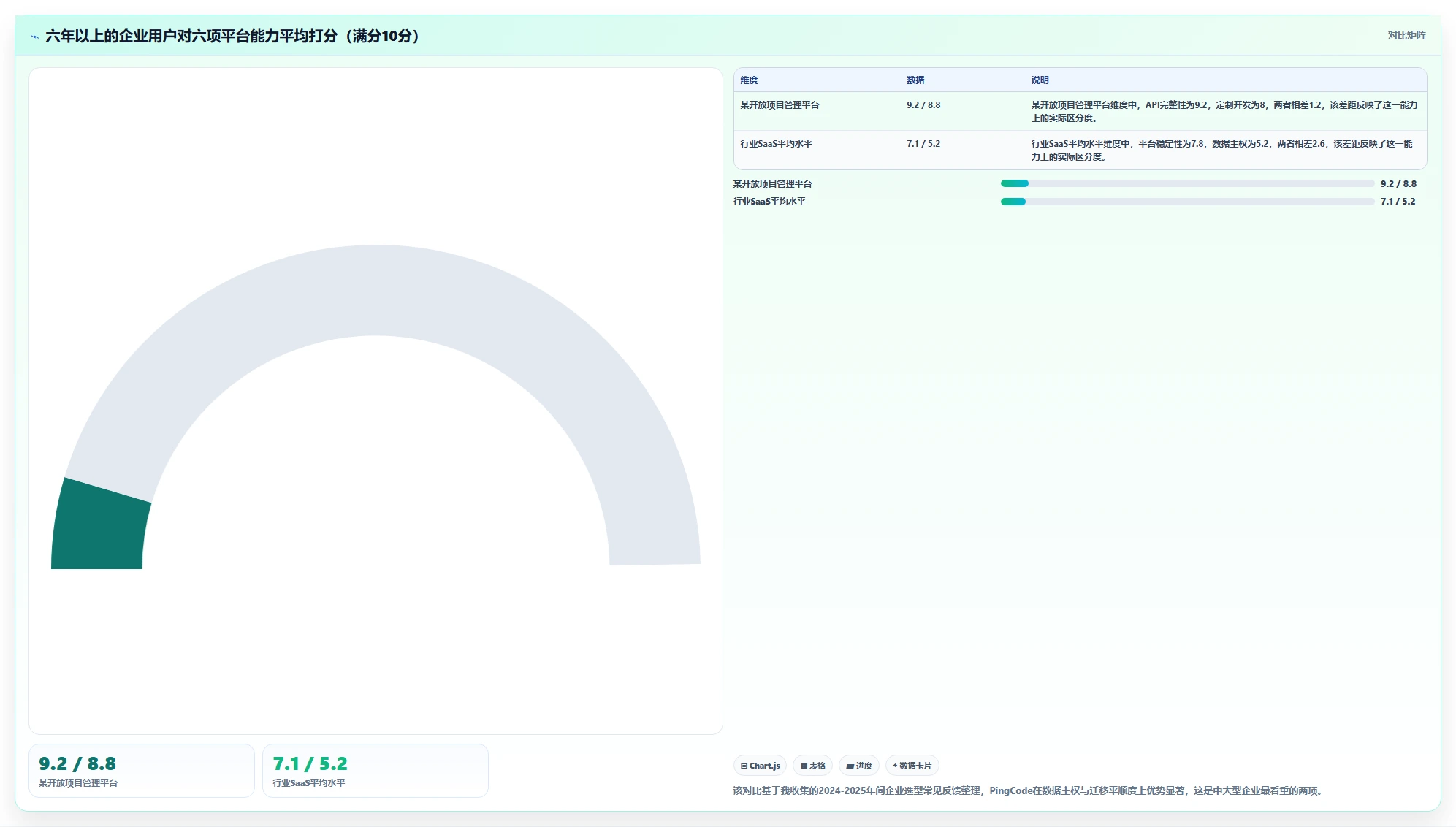Select the 进度 tag chip
Screen dimensions: 1456x827
point(858,766)
